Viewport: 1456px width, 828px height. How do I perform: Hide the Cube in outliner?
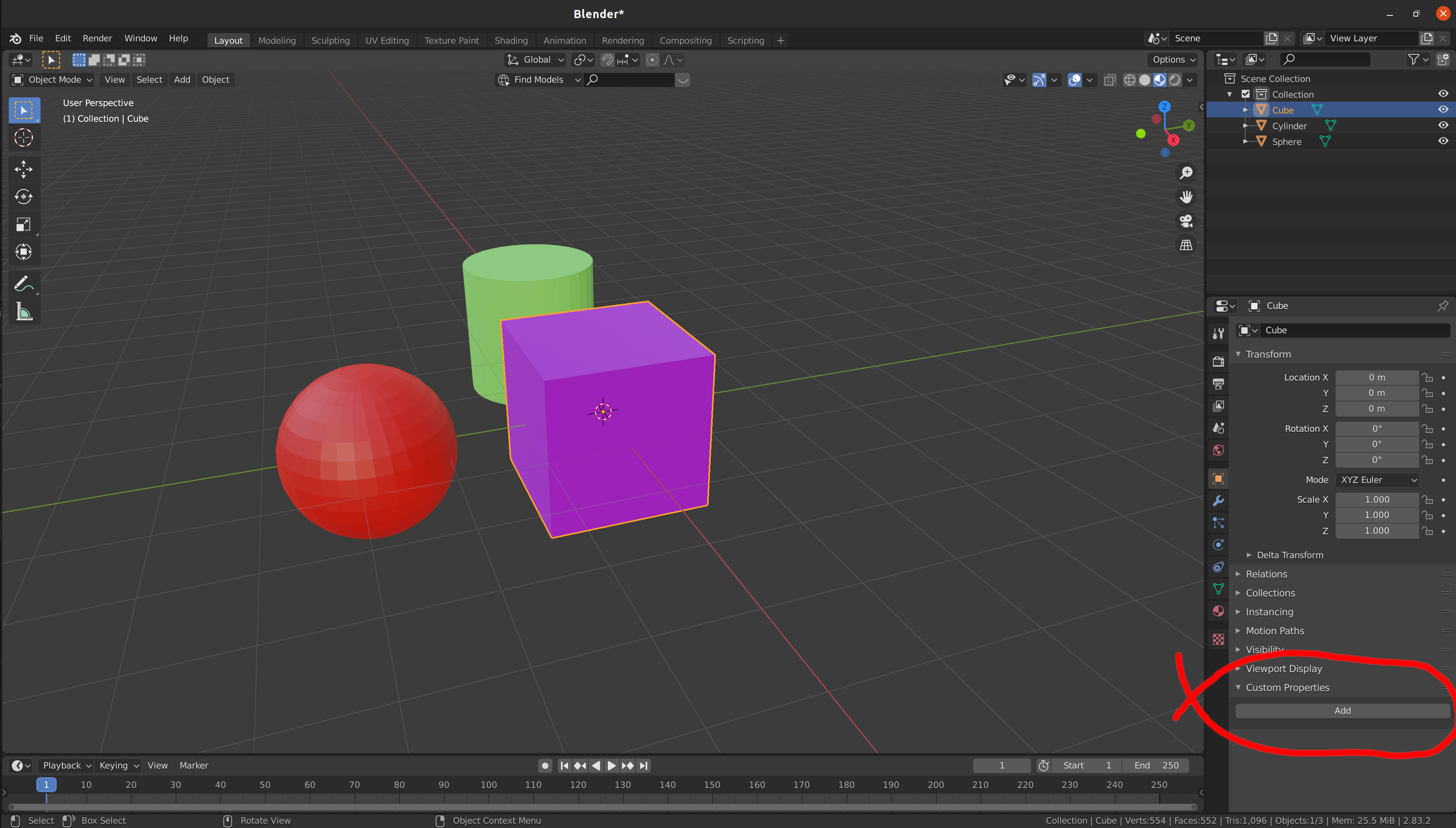1443,110
